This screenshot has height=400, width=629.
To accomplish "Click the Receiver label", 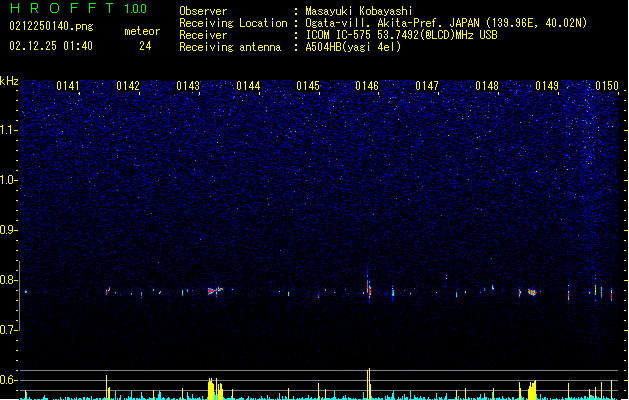I will coord(203,35).
